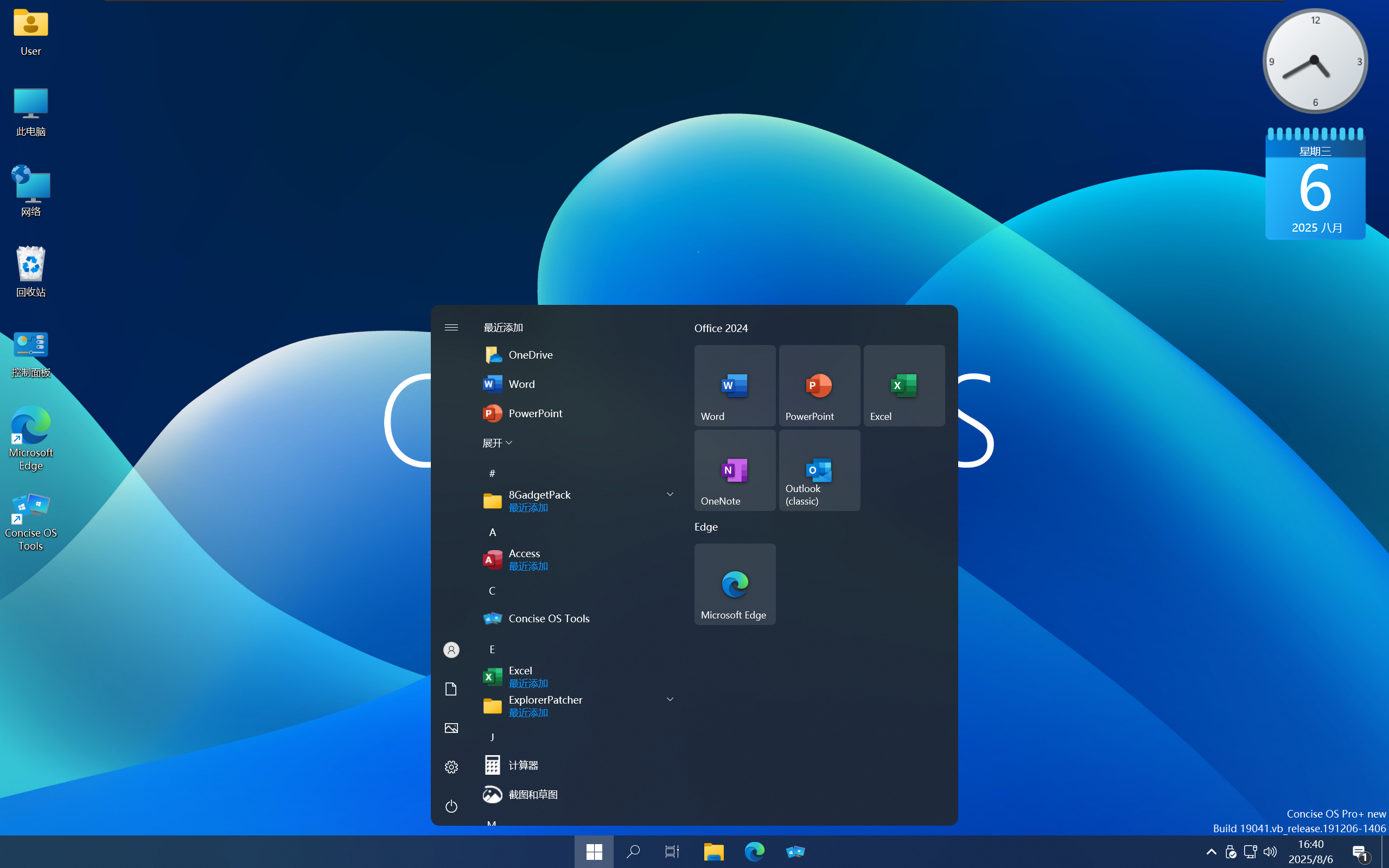
Task: Open the Excel tile
Action: [x=903, y=385]
